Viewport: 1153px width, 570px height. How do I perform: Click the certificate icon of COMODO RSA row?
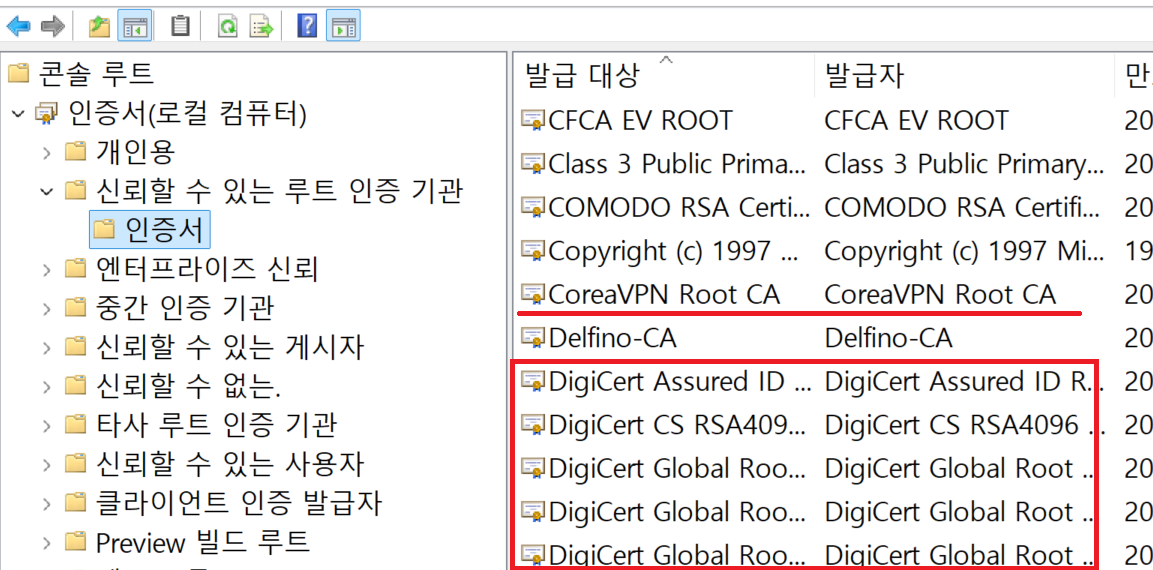point(532,207)
